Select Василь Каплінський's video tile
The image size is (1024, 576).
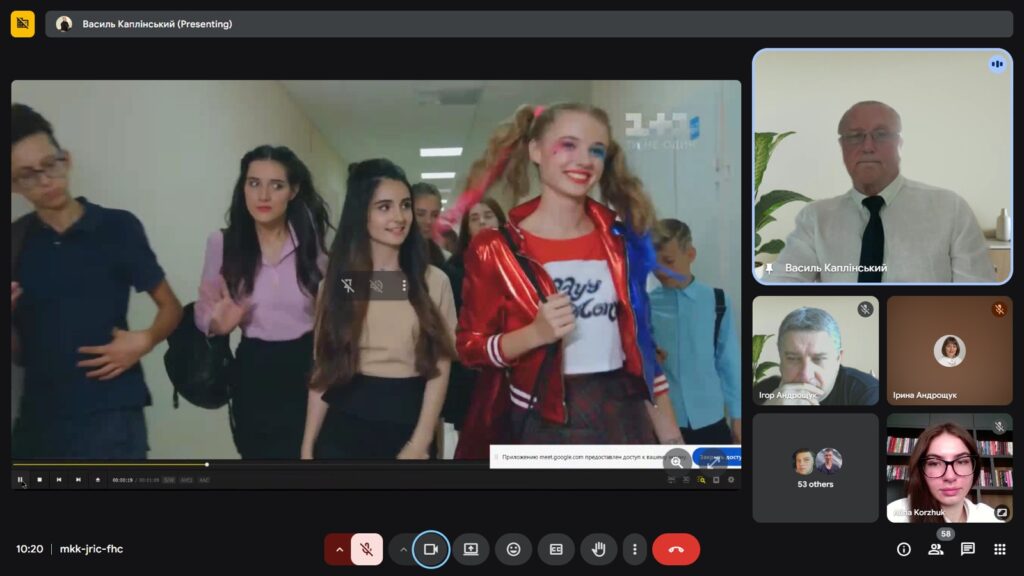tap(882, 166)
